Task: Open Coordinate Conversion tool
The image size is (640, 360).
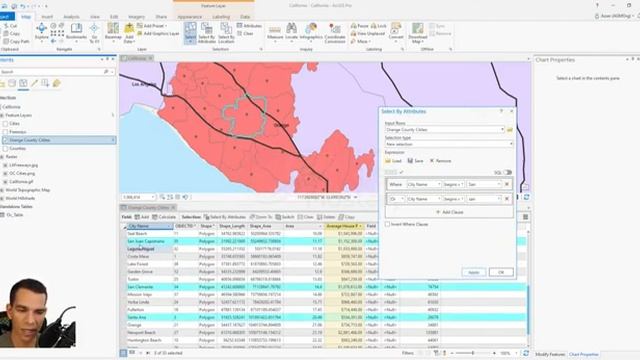Action: pyautogui.click(x=335, y=33)
